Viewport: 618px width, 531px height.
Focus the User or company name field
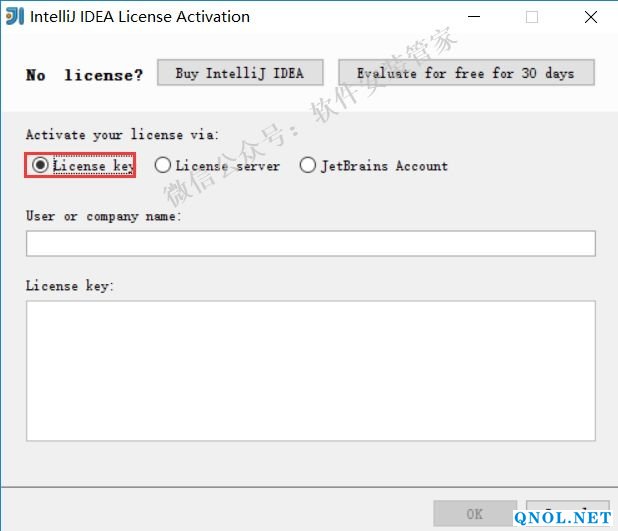click(310, 244)
